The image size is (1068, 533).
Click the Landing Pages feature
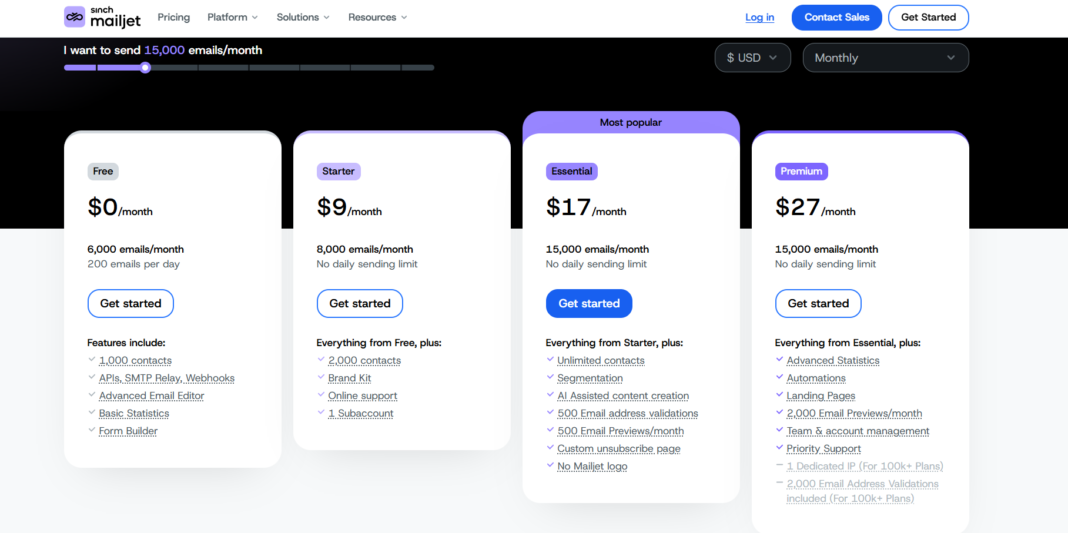coord(821,395)
